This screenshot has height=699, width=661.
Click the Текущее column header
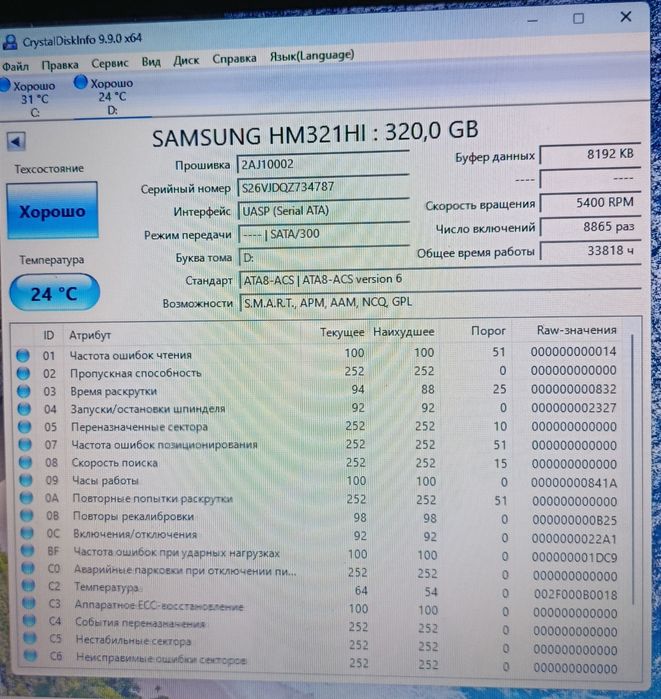coord(342,333)
